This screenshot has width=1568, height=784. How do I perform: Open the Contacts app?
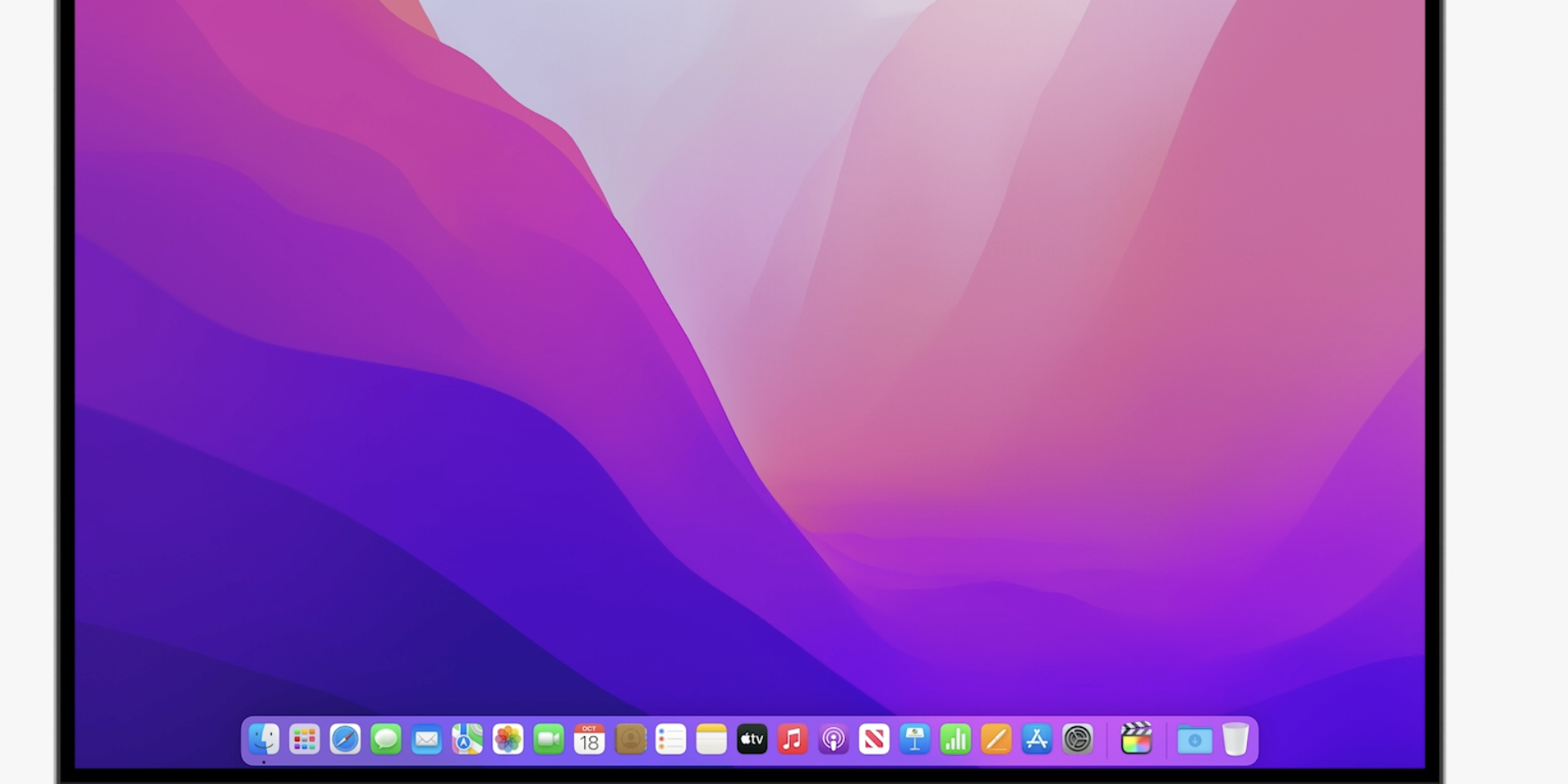(630, 739)
